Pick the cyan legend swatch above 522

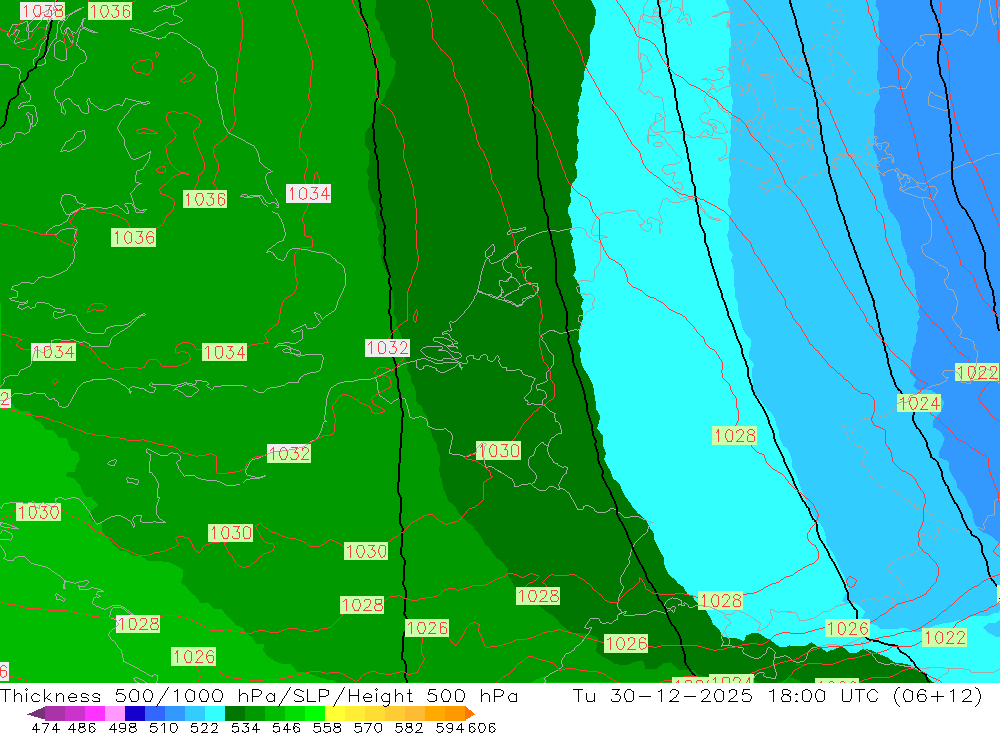215,713
